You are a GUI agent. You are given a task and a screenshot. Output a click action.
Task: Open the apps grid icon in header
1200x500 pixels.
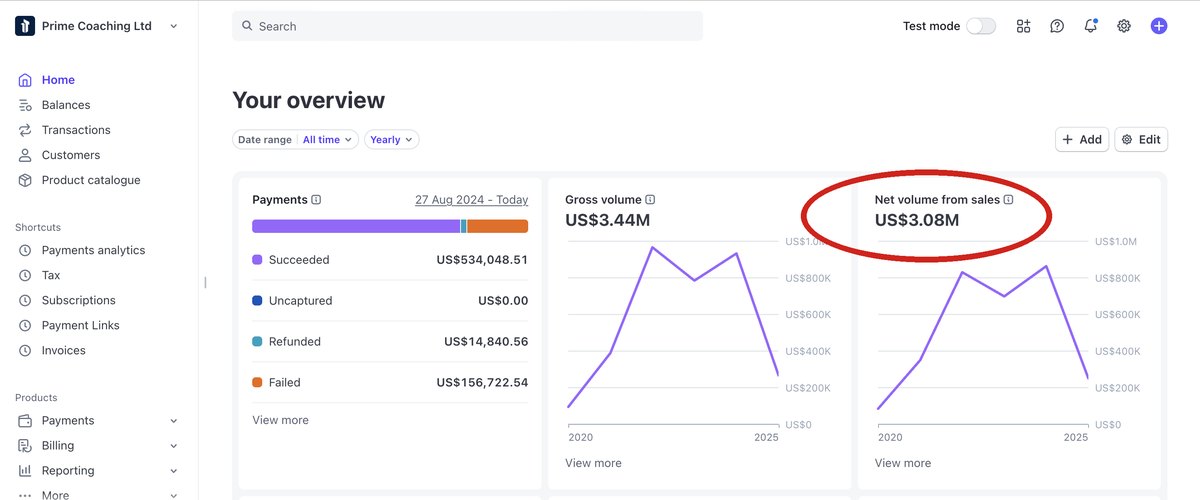tap(1023, 26)
